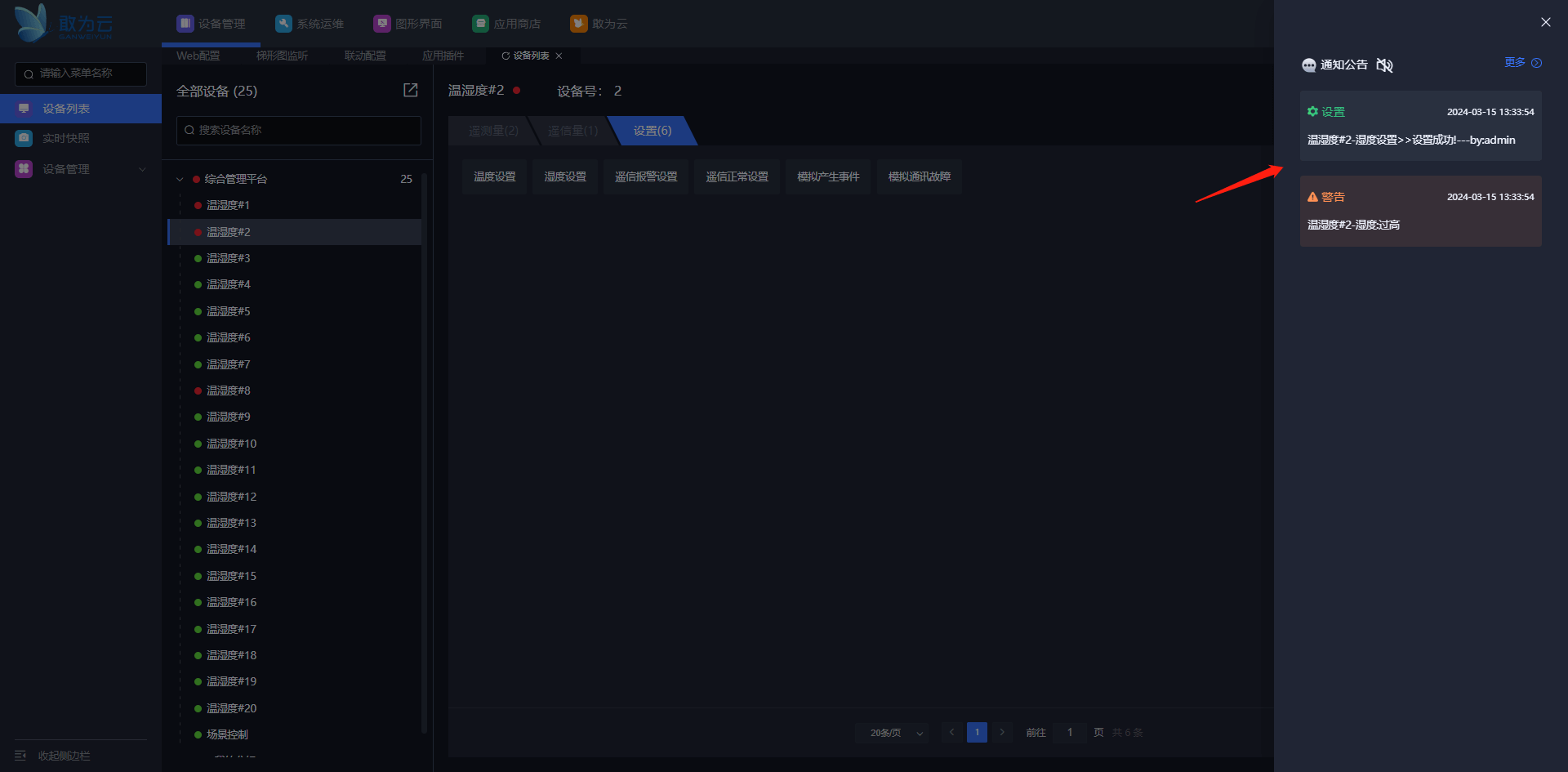1568x772 pixels.
Task: Go to the previous page arrow
Action: [x=951, y=733]
